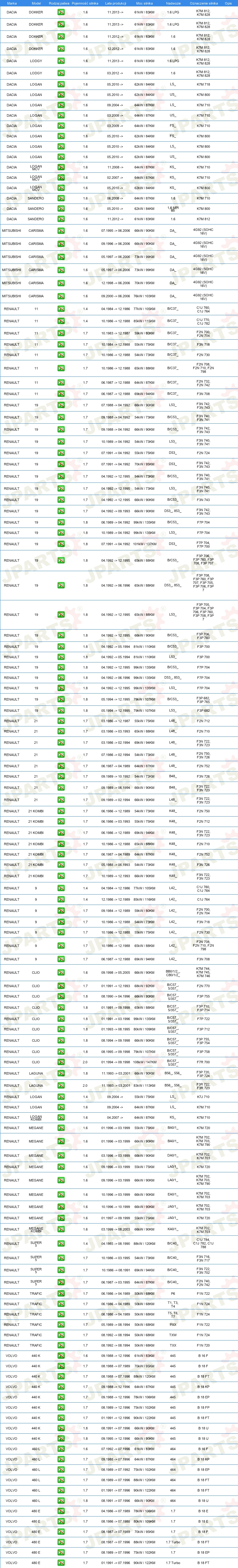Screen dimensions: 238x1568
Task: Click the Marka column header
Action: pyautogui.click(x=12, y=3)
